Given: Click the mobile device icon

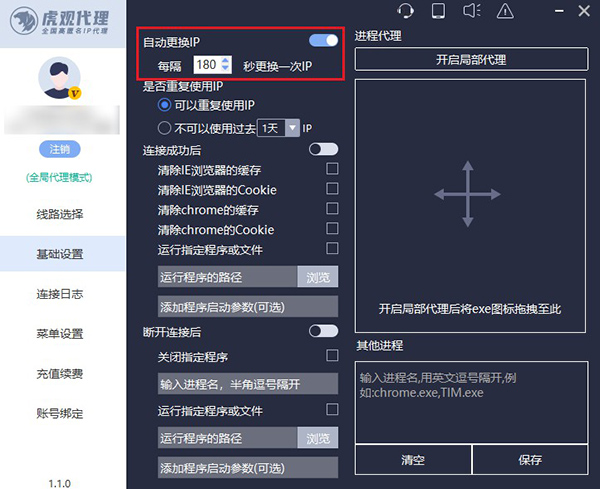Looking at the screenshot, I should [x=438, y=11].
